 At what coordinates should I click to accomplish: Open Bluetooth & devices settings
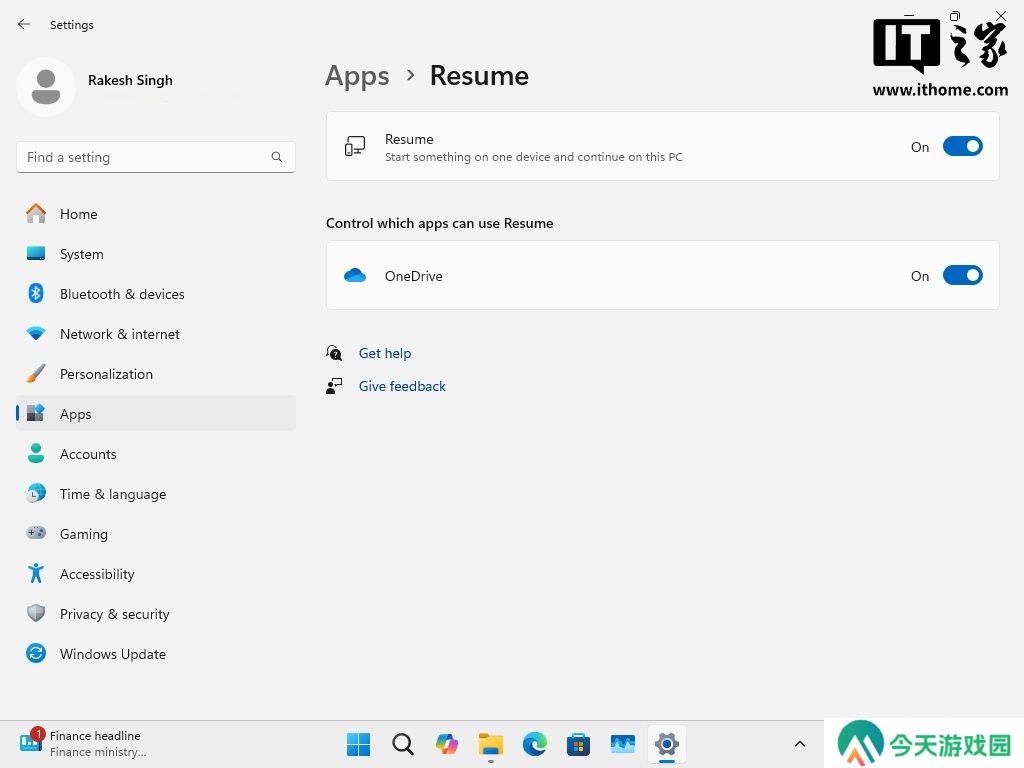pos(155,294)
